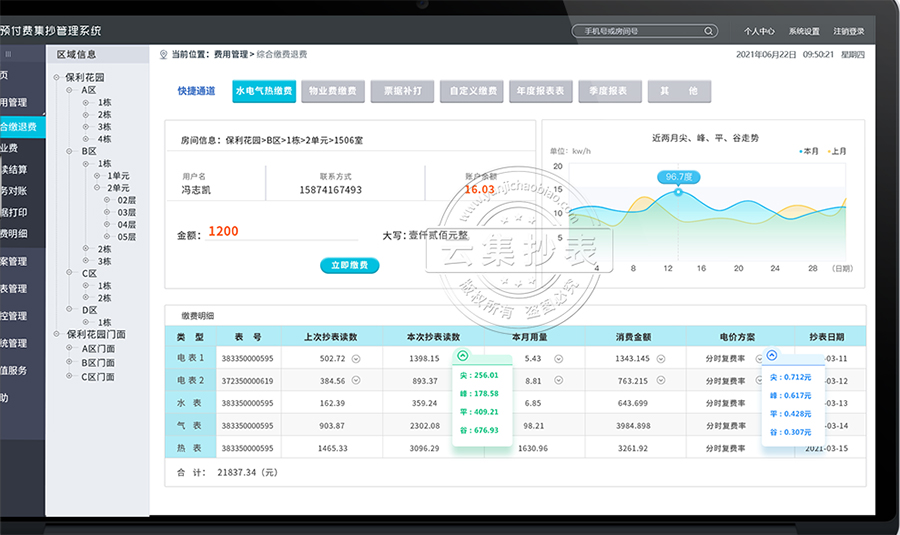Collapse the blue 电价方案 rate popup arrow icon

tap(771, 356)
